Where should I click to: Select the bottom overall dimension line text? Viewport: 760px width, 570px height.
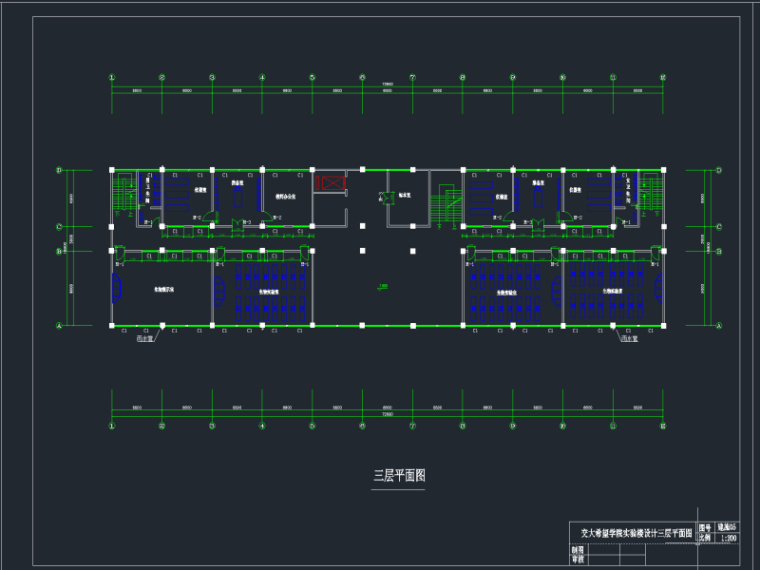pyautogui.click(x=387, y=413)
